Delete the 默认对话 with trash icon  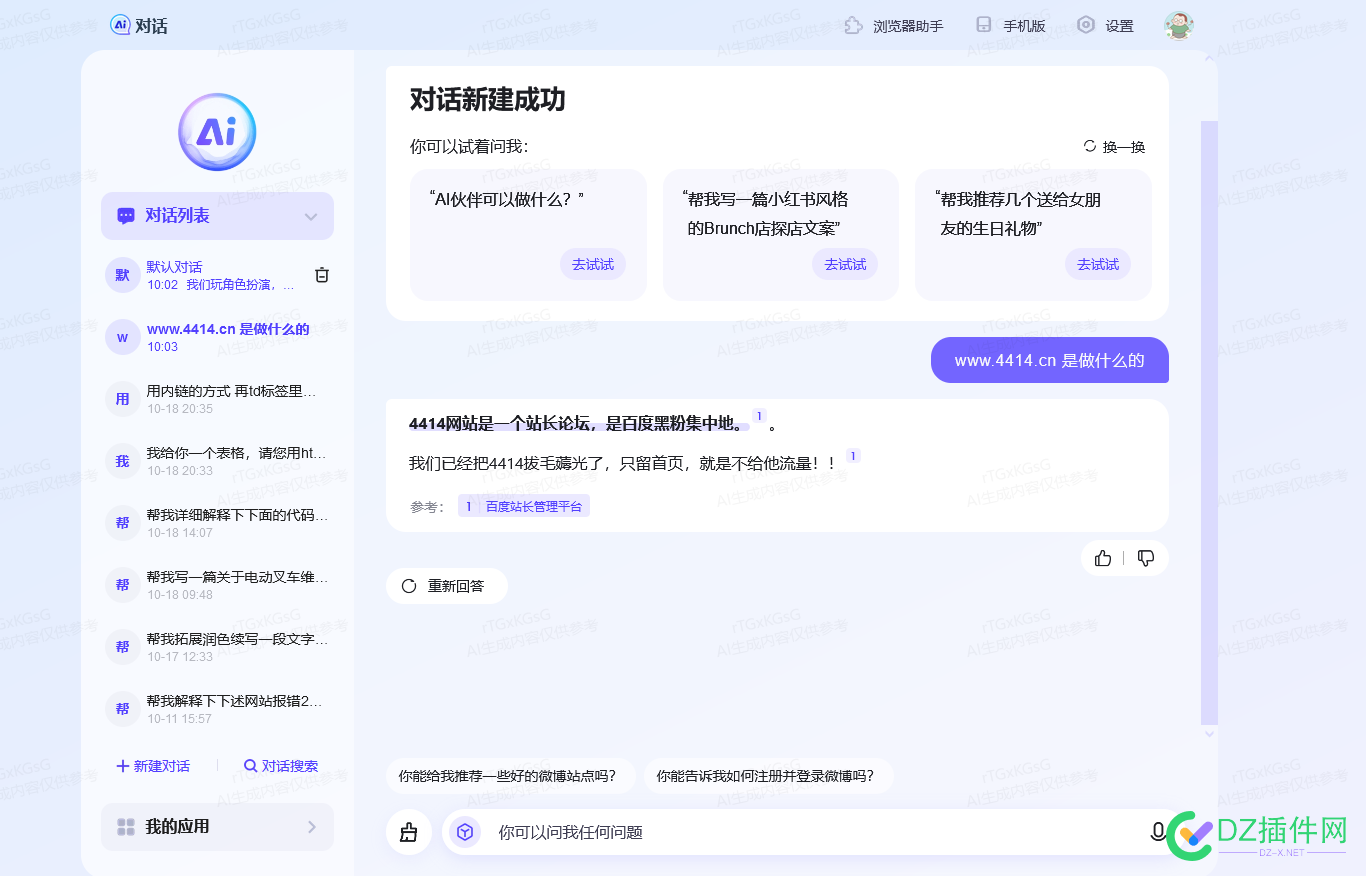(x=322, y=275)
